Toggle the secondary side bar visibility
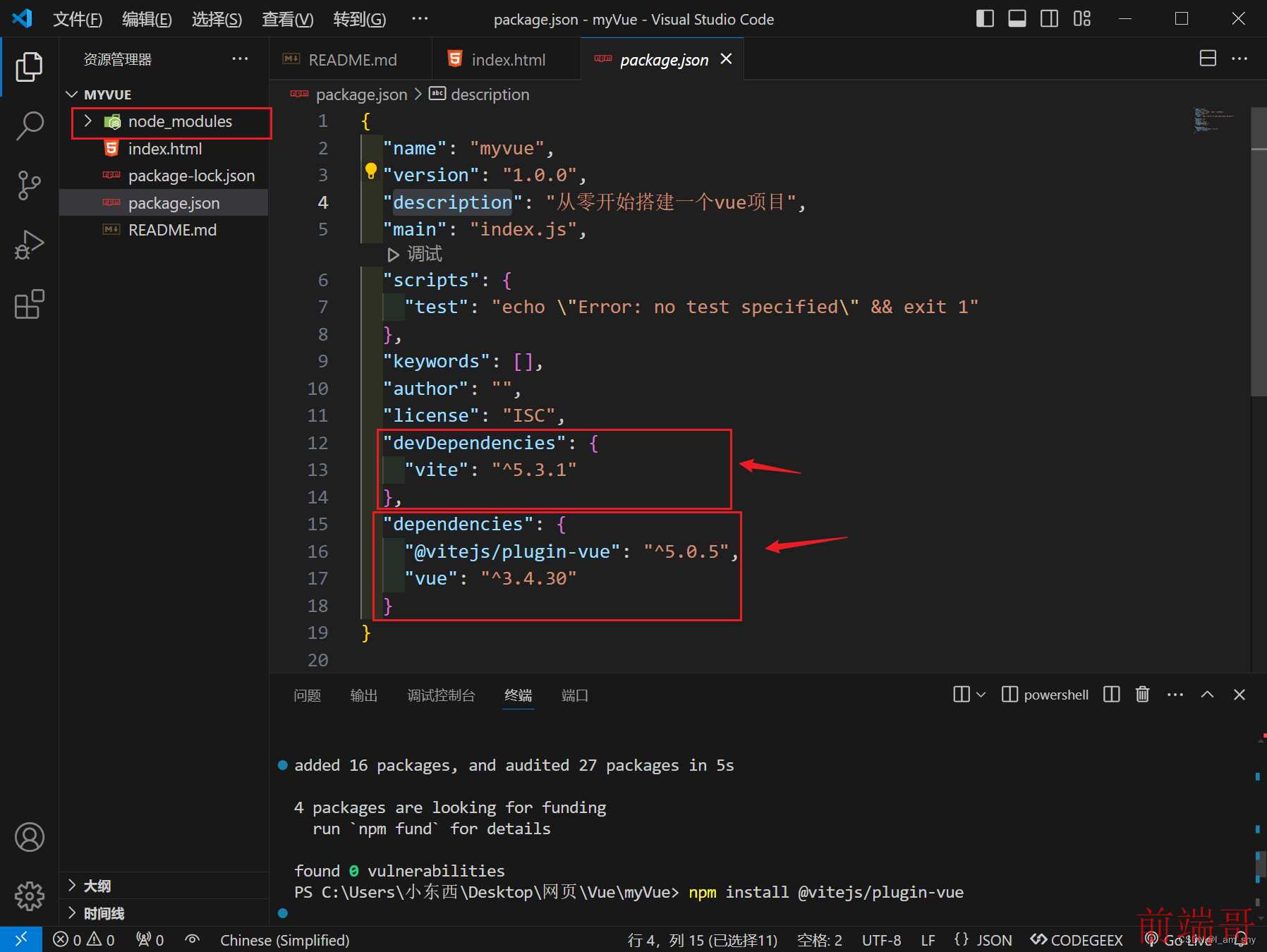 click(1050, 19)
